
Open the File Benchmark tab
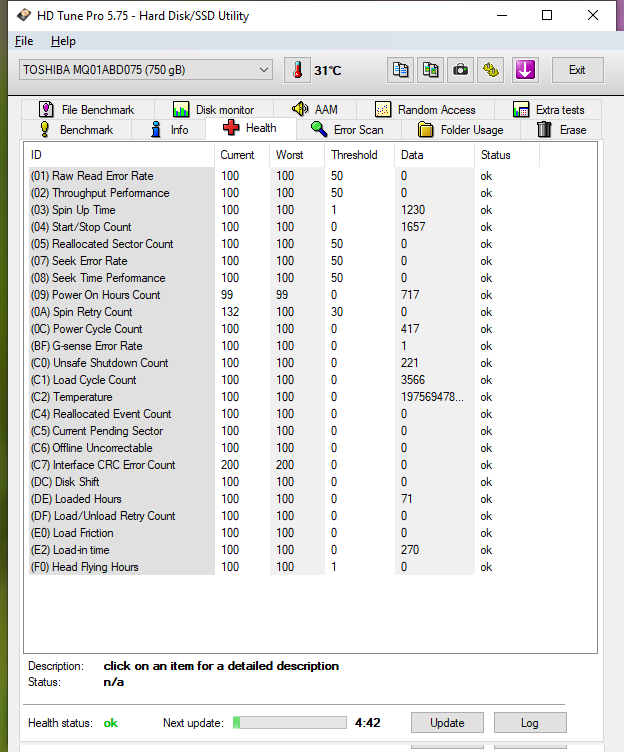(87, 110)
